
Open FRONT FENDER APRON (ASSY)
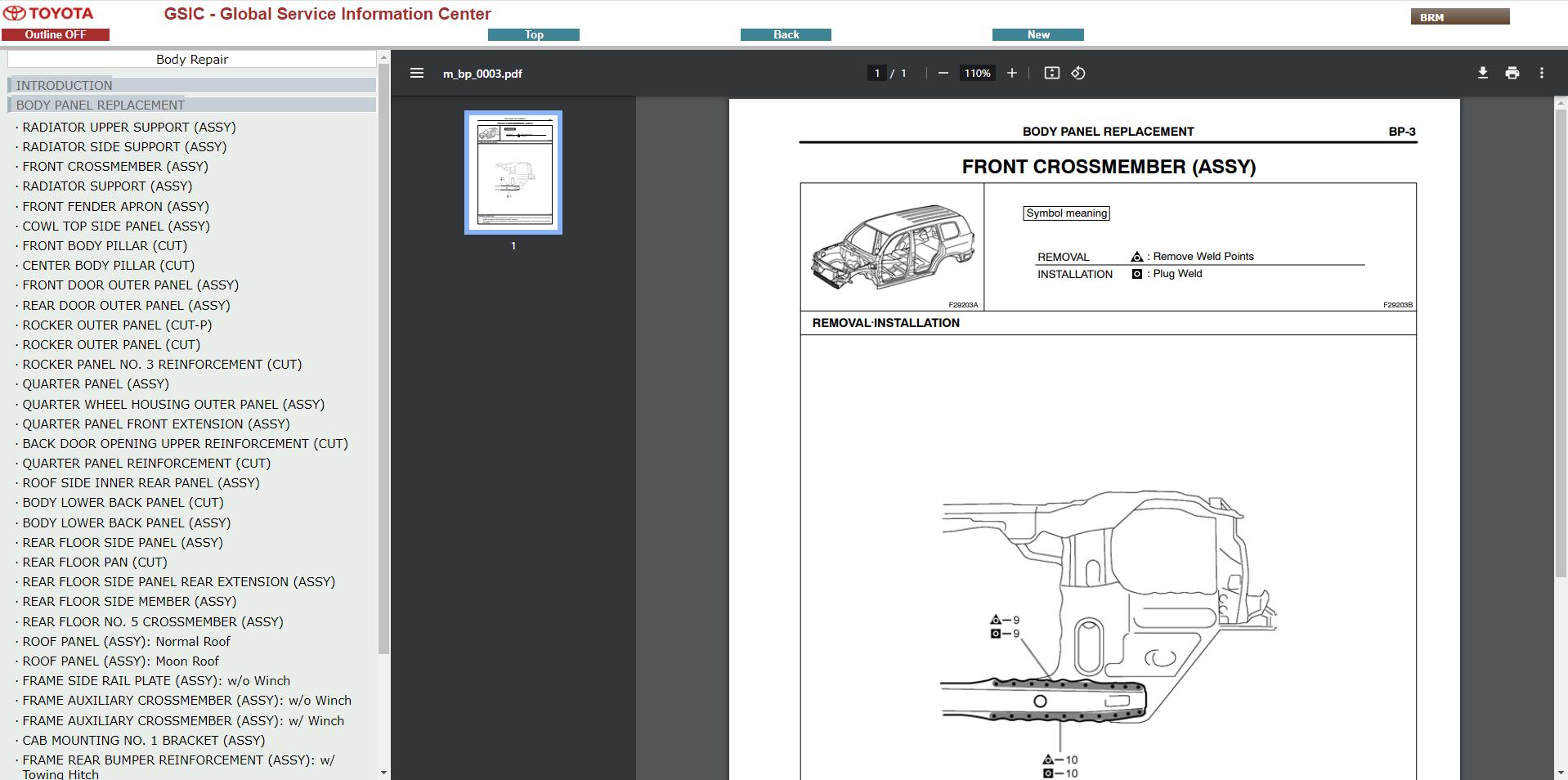(115, 206)
